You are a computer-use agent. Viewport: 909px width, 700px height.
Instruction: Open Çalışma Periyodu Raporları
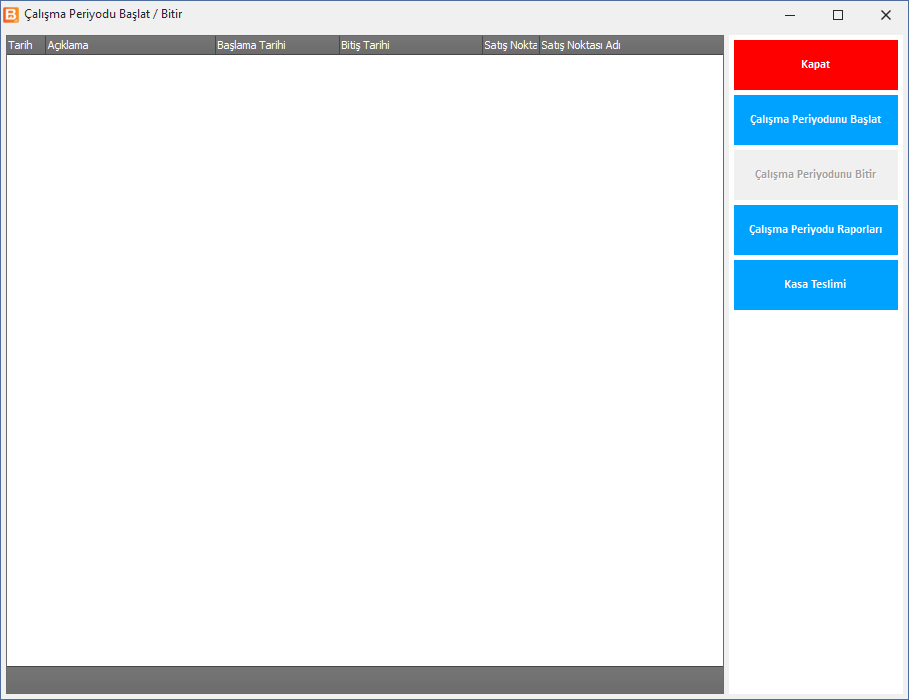coord(816,230)
